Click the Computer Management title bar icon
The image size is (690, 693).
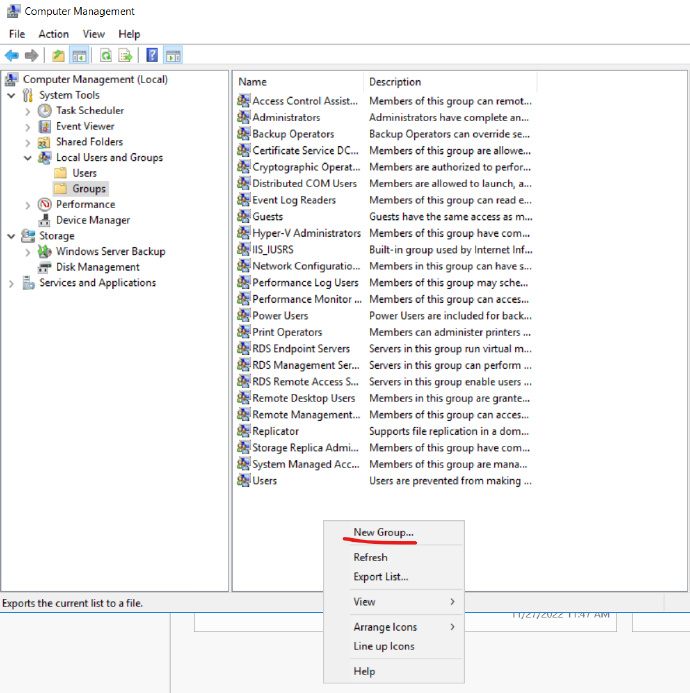tap(13, 11)
